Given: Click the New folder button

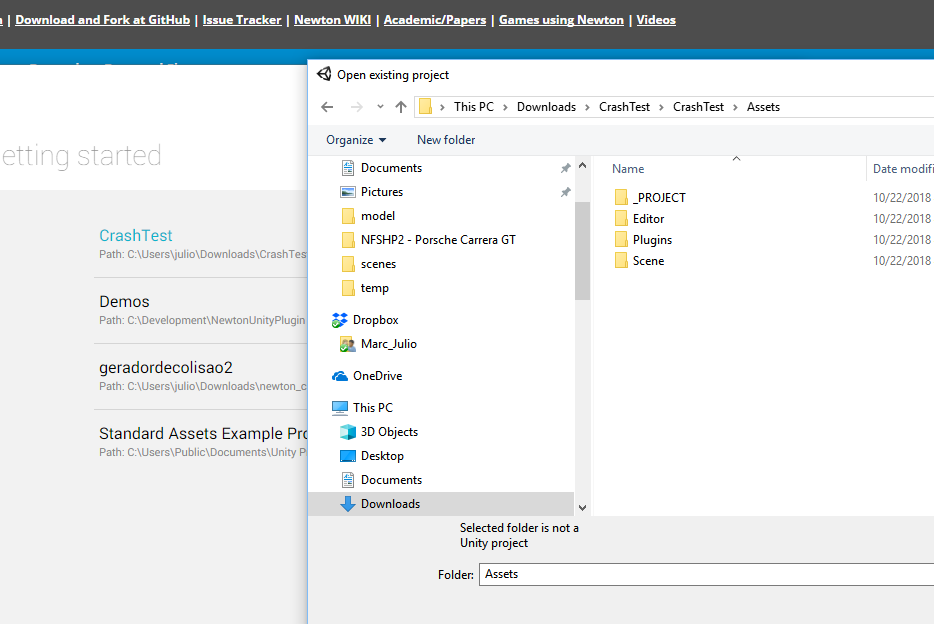Looking at the screenshot, I should point(446,140).
